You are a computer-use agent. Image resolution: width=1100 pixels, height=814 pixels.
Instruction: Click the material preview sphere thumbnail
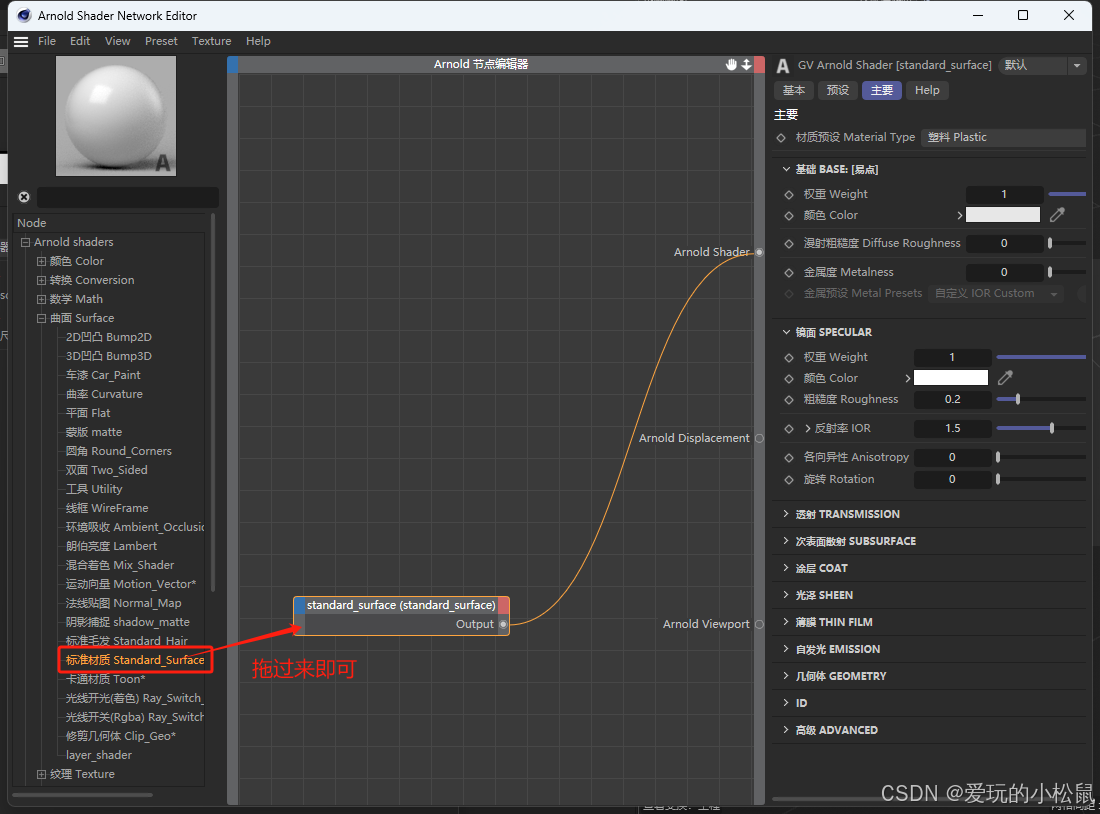116,116
